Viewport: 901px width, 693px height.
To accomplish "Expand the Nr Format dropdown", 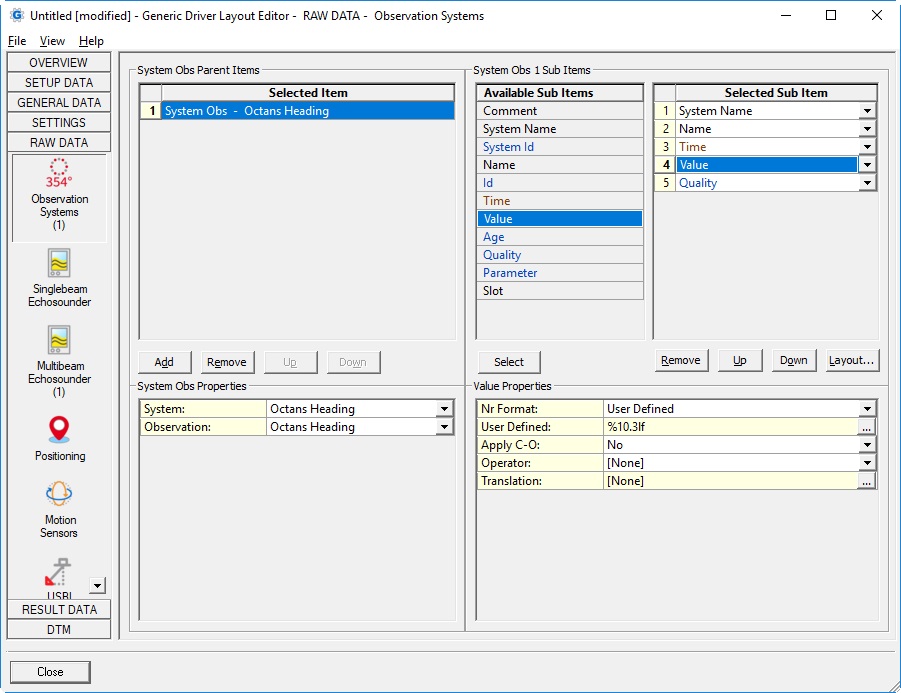I will pos(867,409).
